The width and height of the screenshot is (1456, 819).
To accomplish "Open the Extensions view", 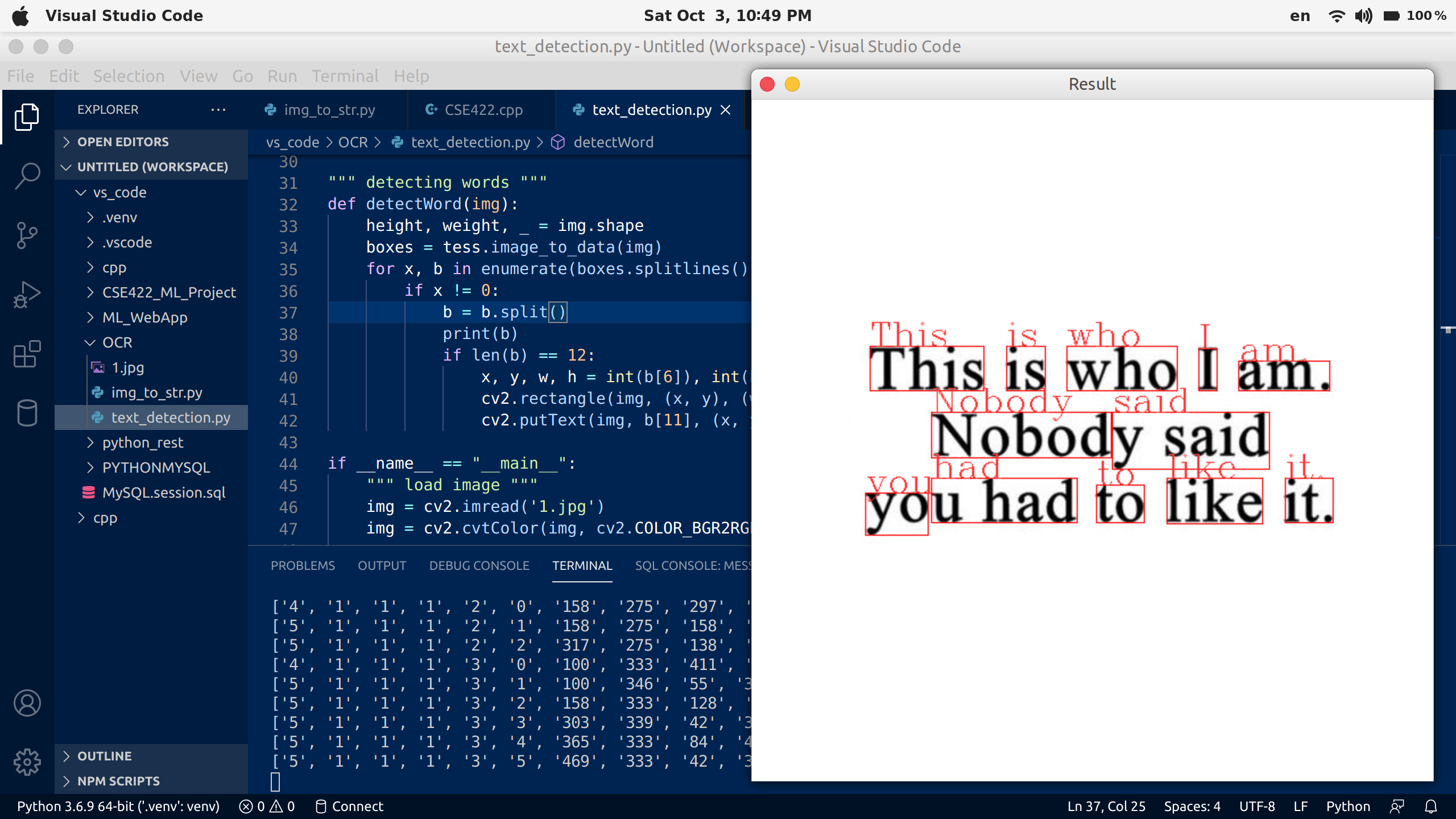I will click(27, 354).
